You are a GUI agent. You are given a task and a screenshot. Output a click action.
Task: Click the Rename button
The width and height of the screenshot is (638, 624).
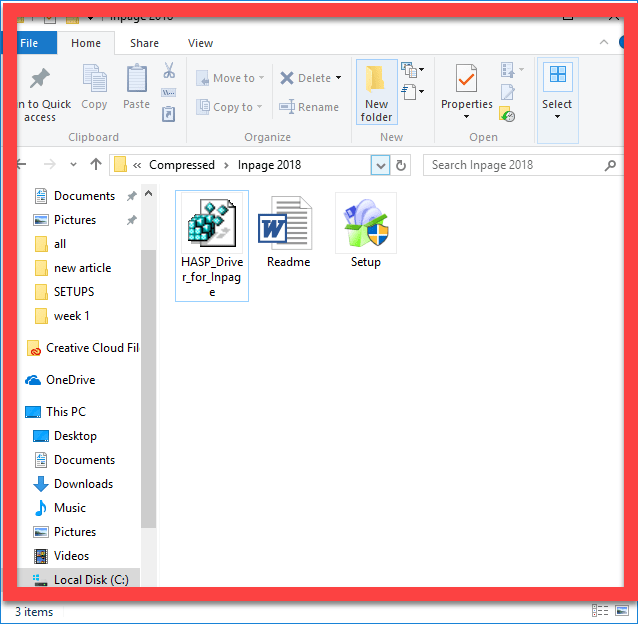tap(309, 107)
